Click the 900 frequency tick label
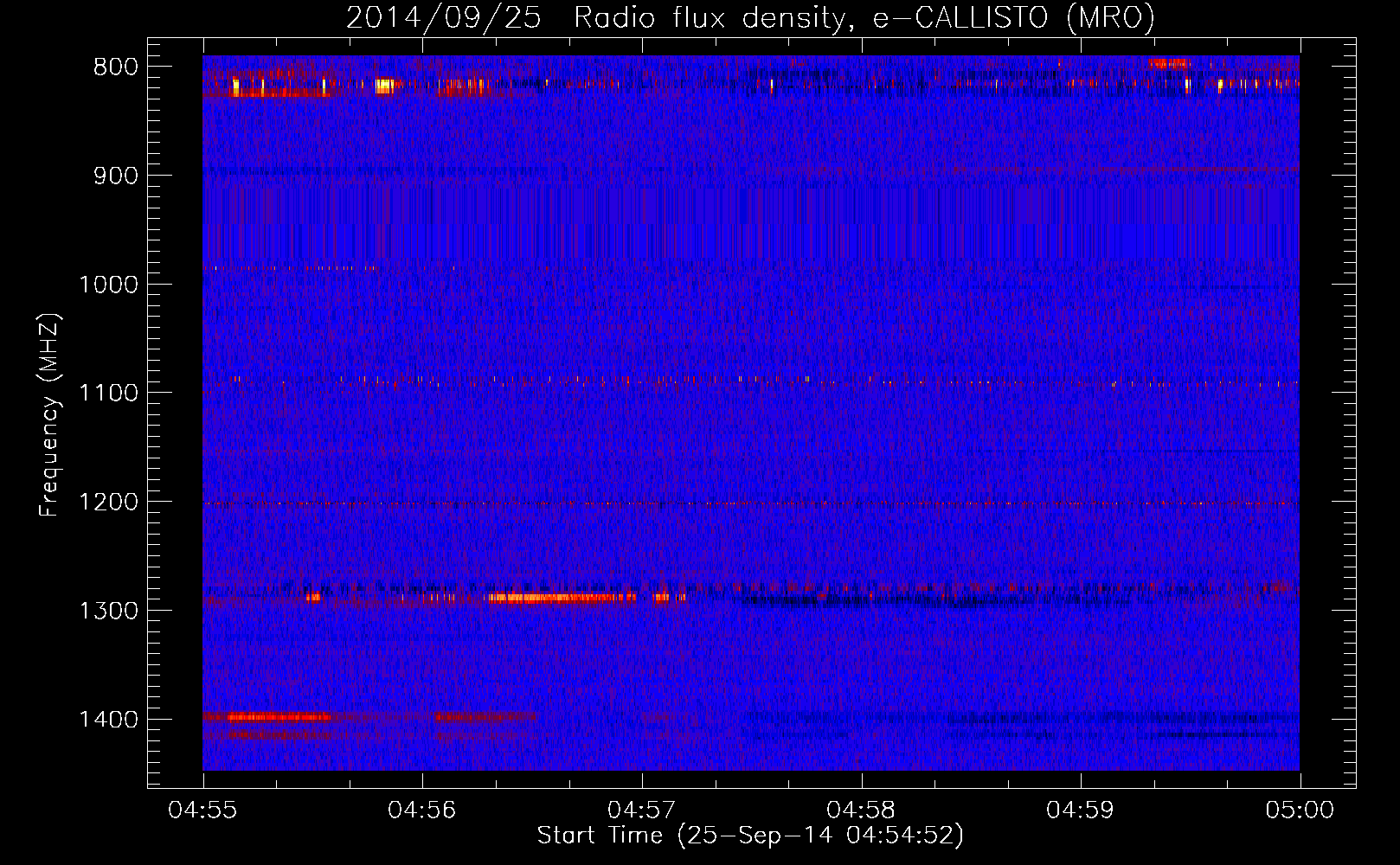1400x865 pixels. pos(116,176)
